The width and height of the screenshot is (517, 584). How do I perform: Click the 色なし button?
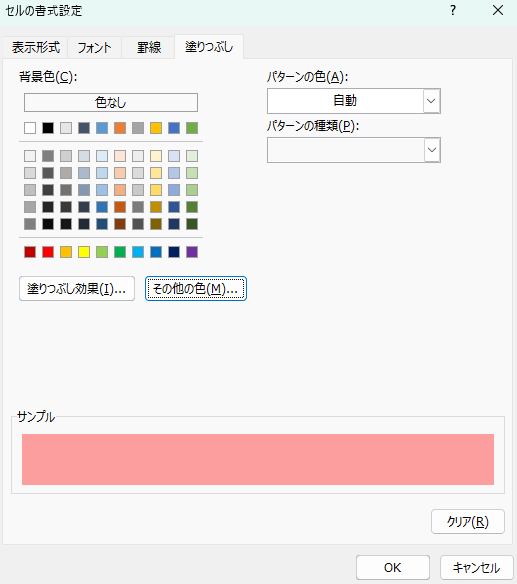coord(111,102)
